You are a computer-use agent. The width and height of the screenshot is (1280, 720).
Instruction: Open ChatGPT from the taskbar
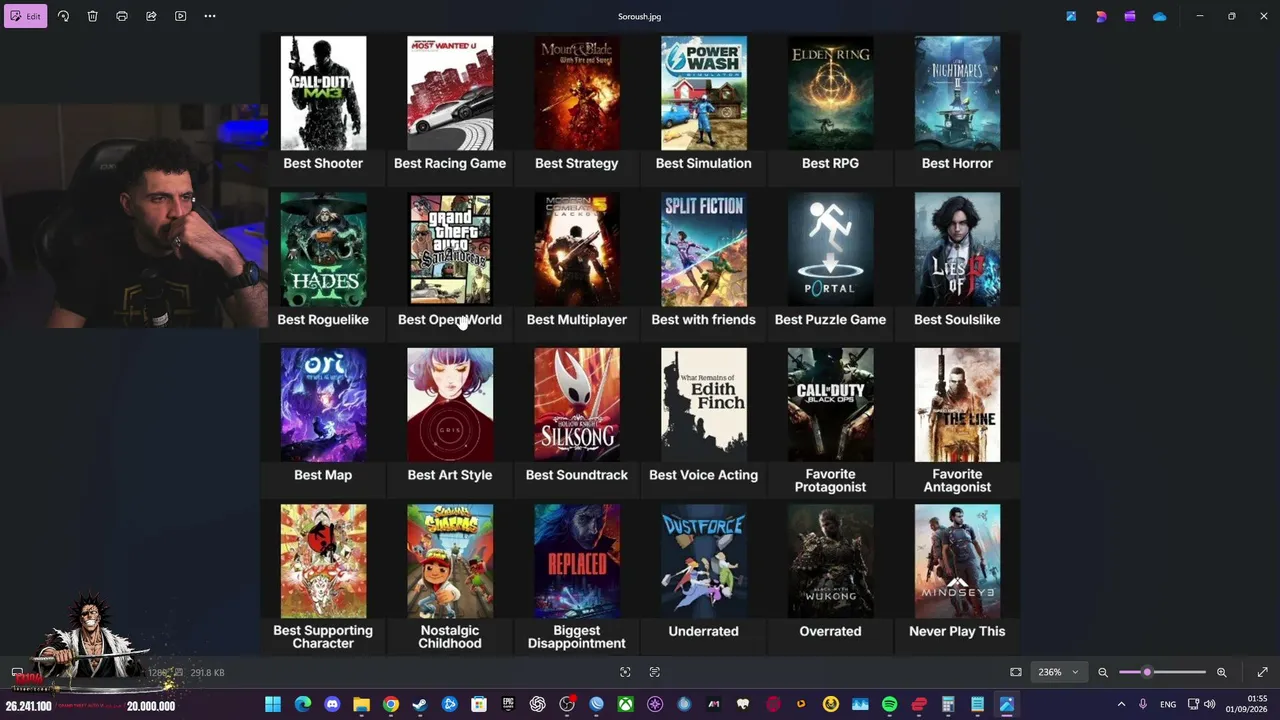(x=538, y=705)
